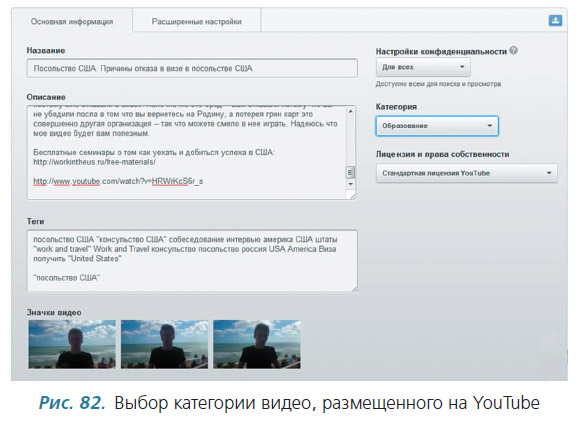Click Настройки конфиденциальности label
The image size is (580, 425).
pos(441,51)
